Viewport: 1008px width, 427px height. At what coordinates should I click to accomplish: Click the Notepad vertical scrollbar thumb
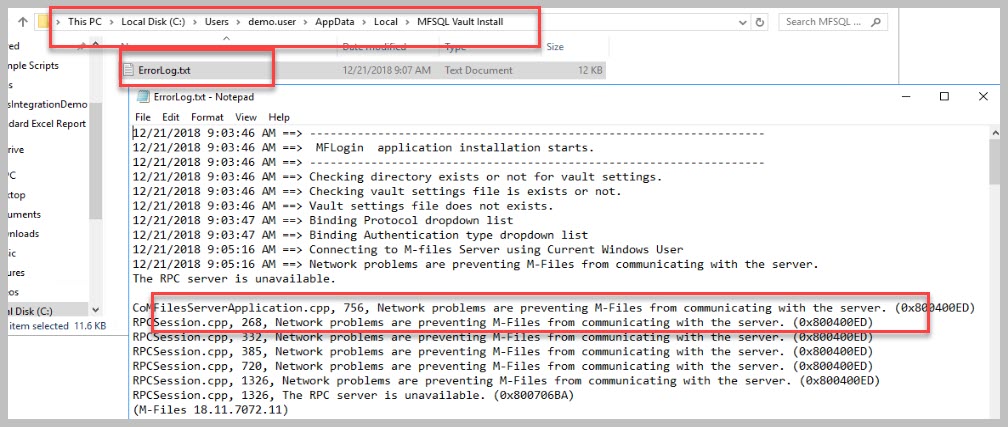pyautogui.click(x=994, y=160)
